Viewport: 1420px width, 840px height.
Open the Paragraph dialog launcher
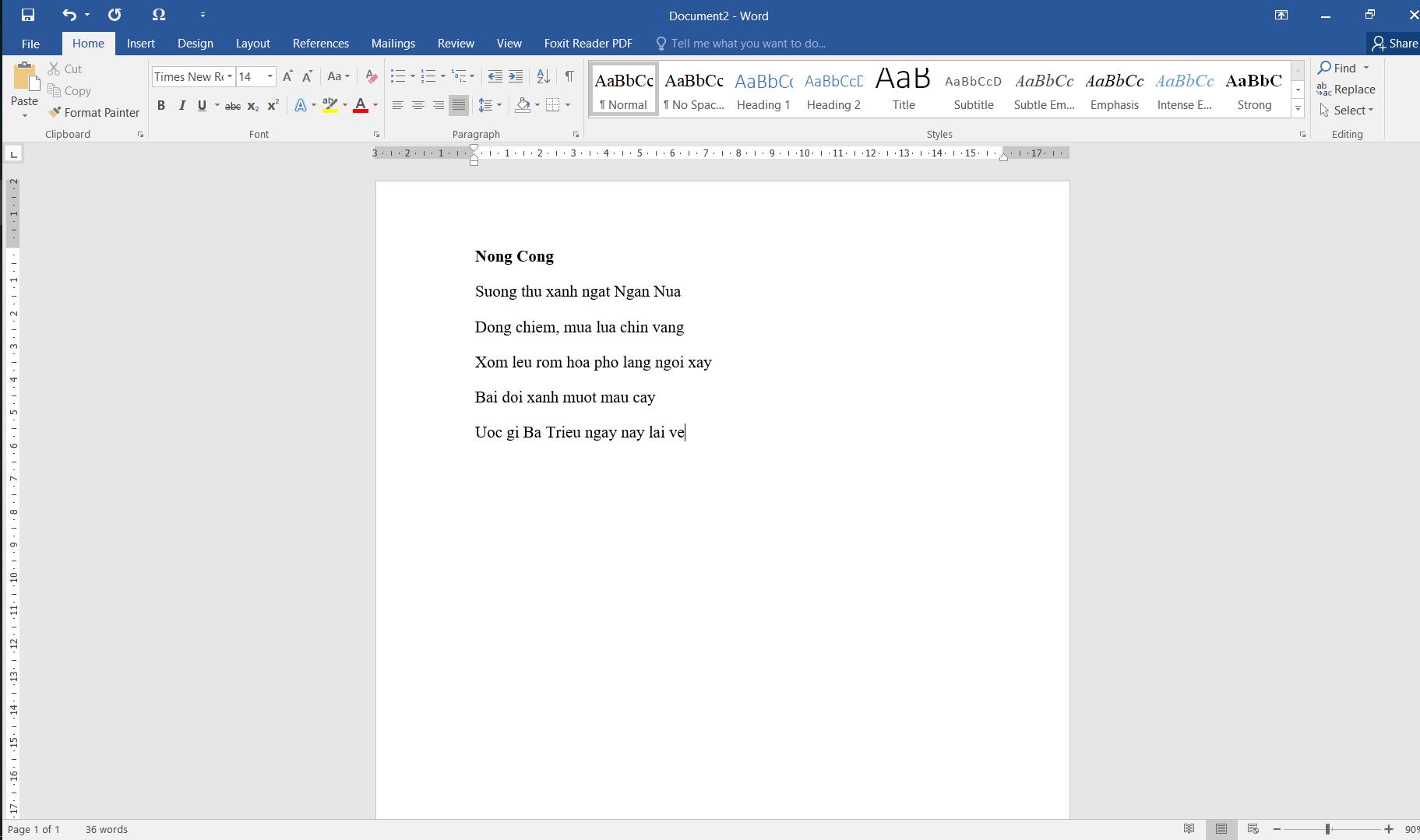(576, 135)
